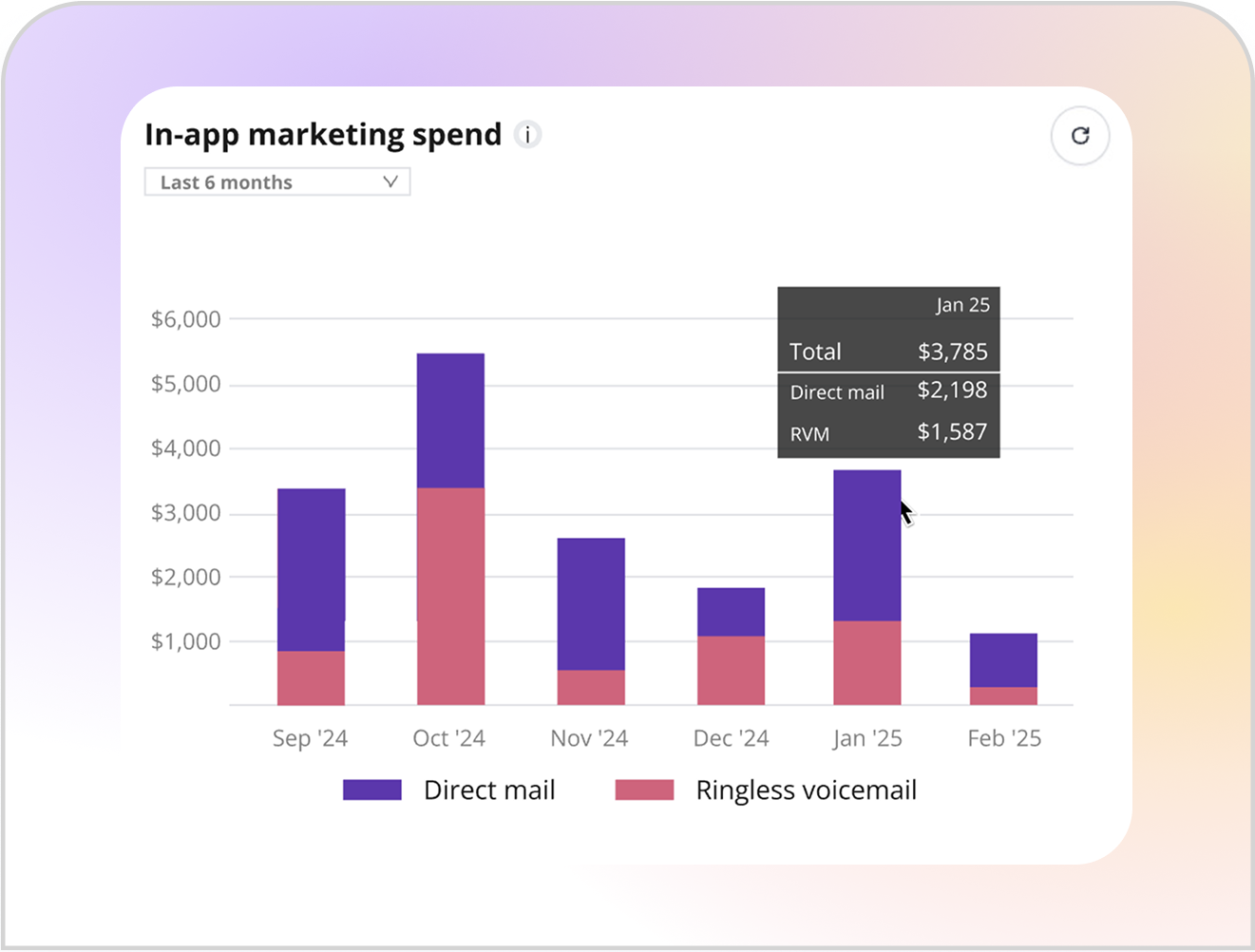The width and height of the screenshot is (1255, 952).
Task: Click the Nov '24 axis label
Action: click(x=589, y=738)
